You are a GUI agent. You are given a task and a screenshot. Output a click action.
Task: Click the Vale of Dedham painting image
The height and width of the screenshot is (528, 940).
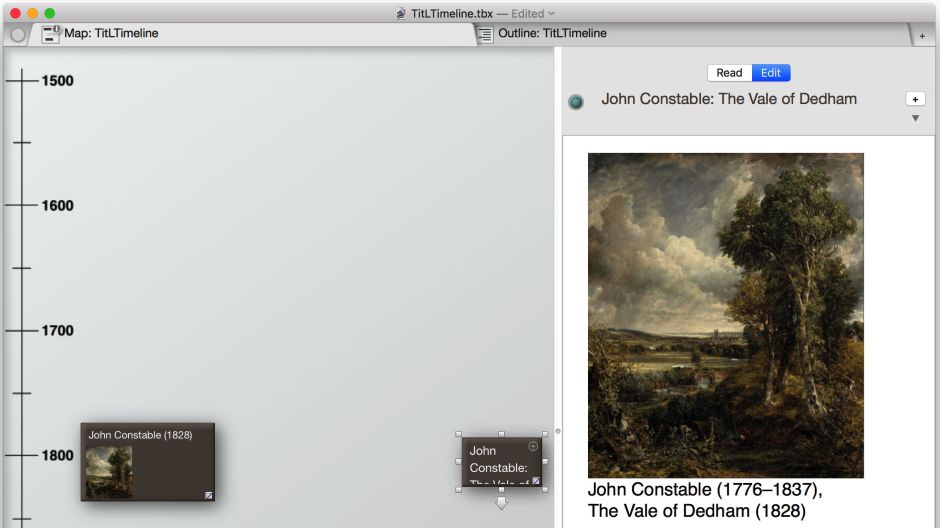click(725, 315)
